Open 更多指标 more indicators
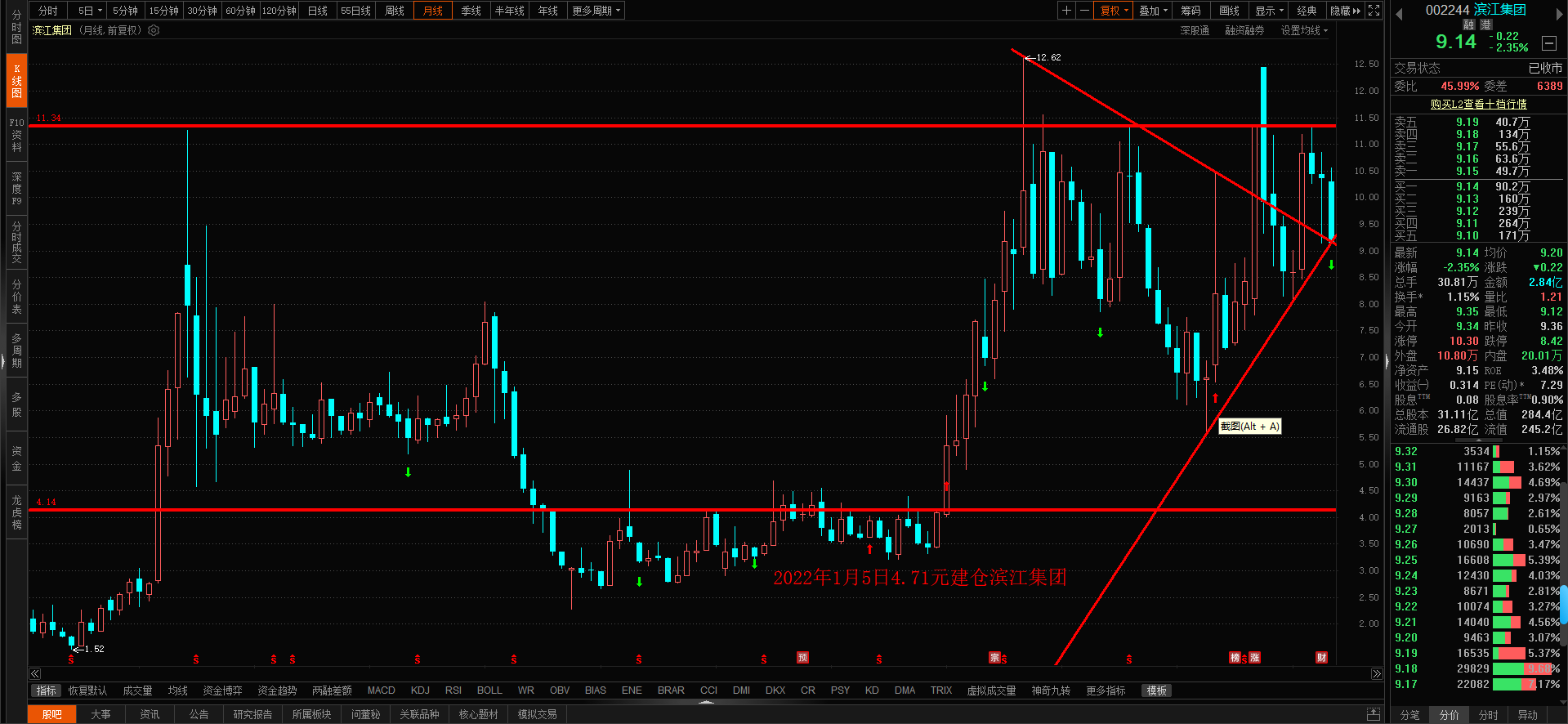 [x=1106, y=690]
